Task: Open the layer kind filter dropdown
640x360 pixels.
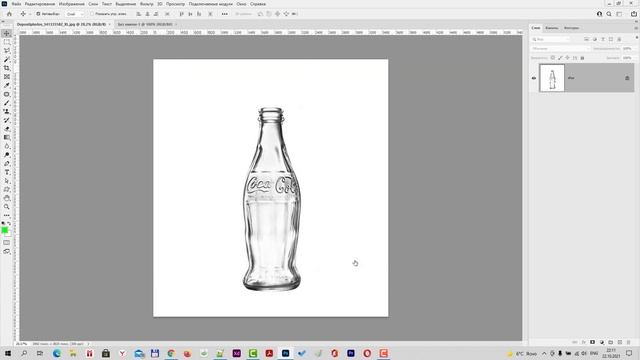Action: [551, 39]
